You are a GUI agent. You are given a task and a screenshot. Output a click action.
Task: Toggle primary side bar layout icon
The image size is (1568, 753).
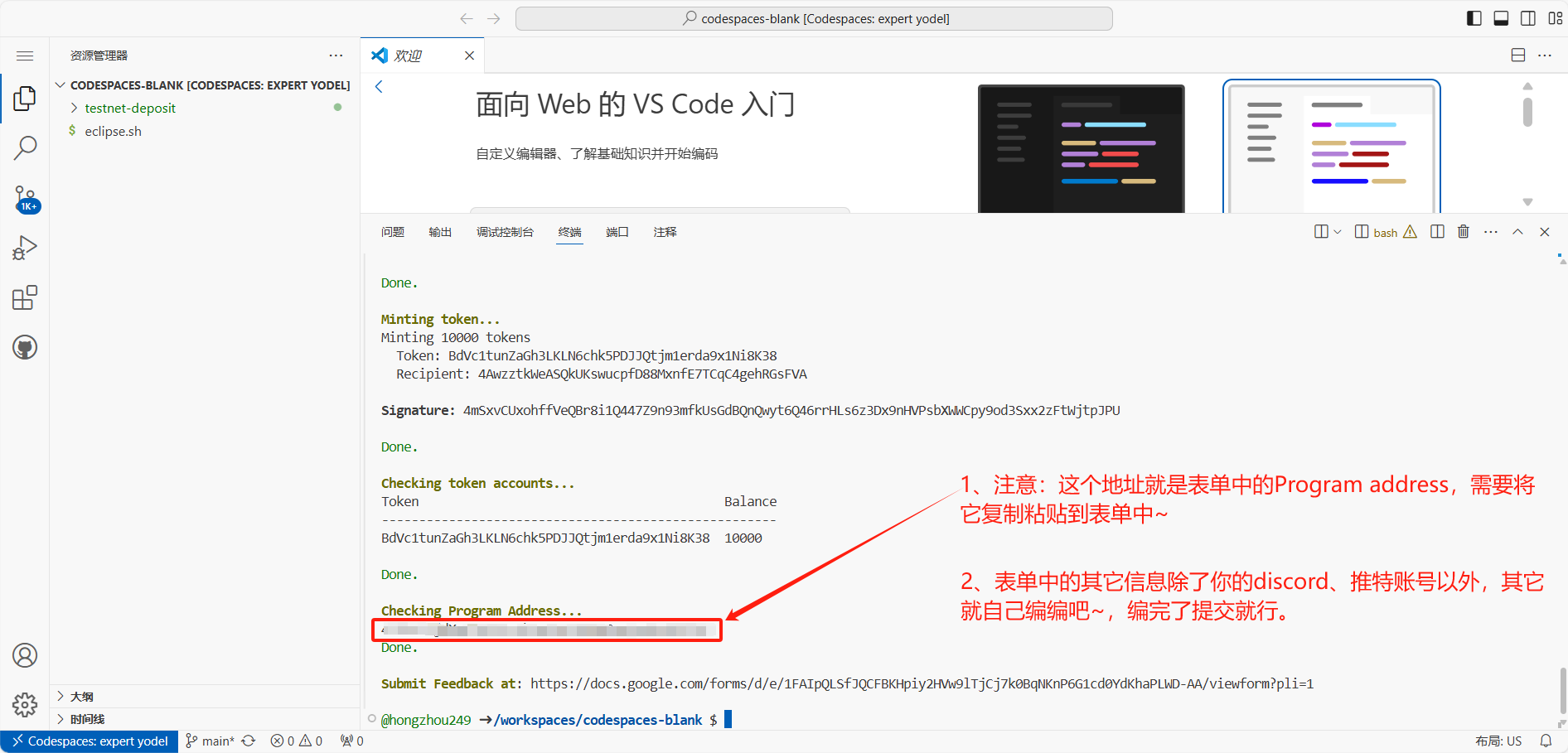point(1474,18)
